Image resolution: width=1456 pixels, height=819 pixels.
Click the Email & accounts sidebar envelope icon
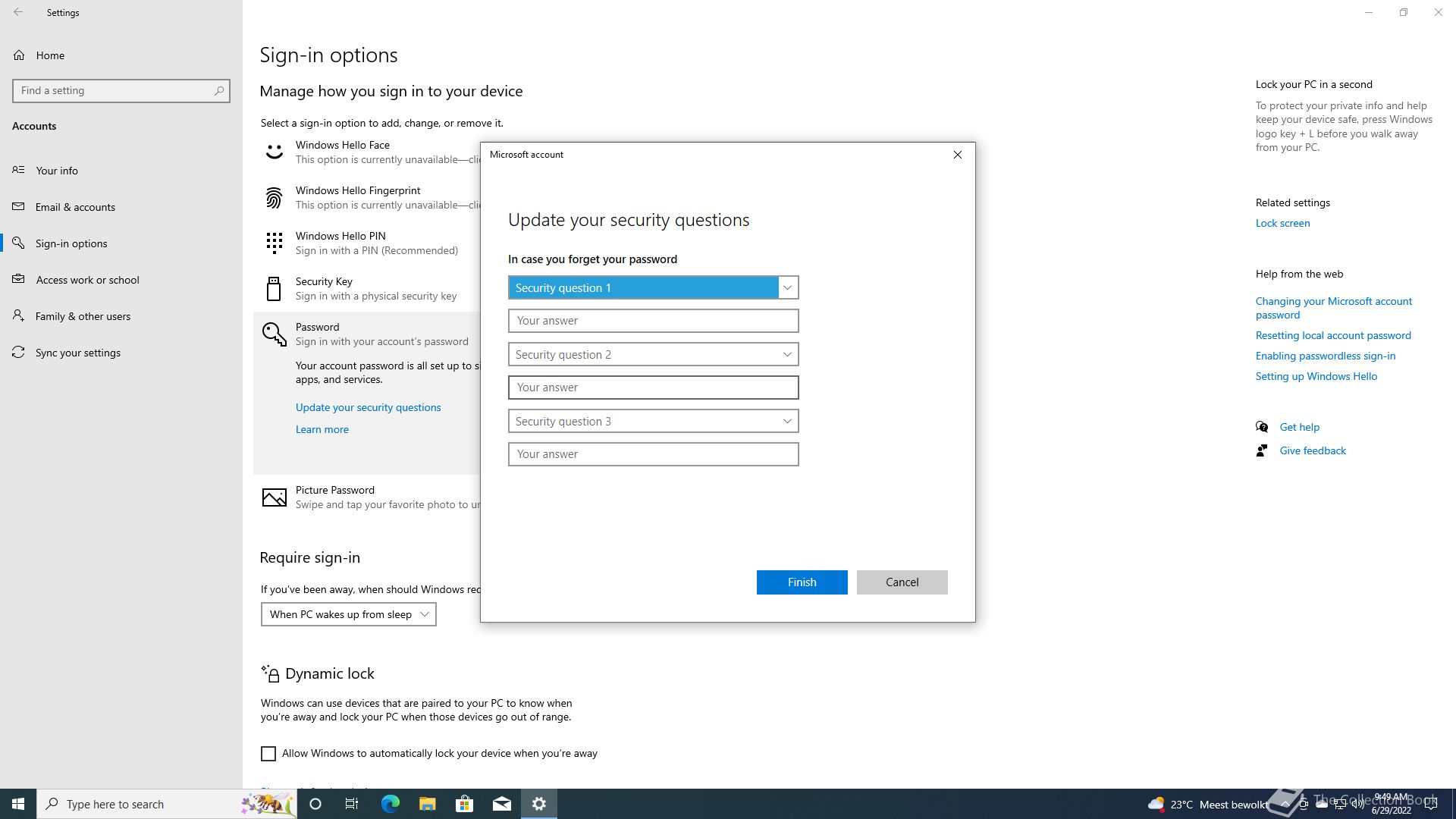(18, 207)
